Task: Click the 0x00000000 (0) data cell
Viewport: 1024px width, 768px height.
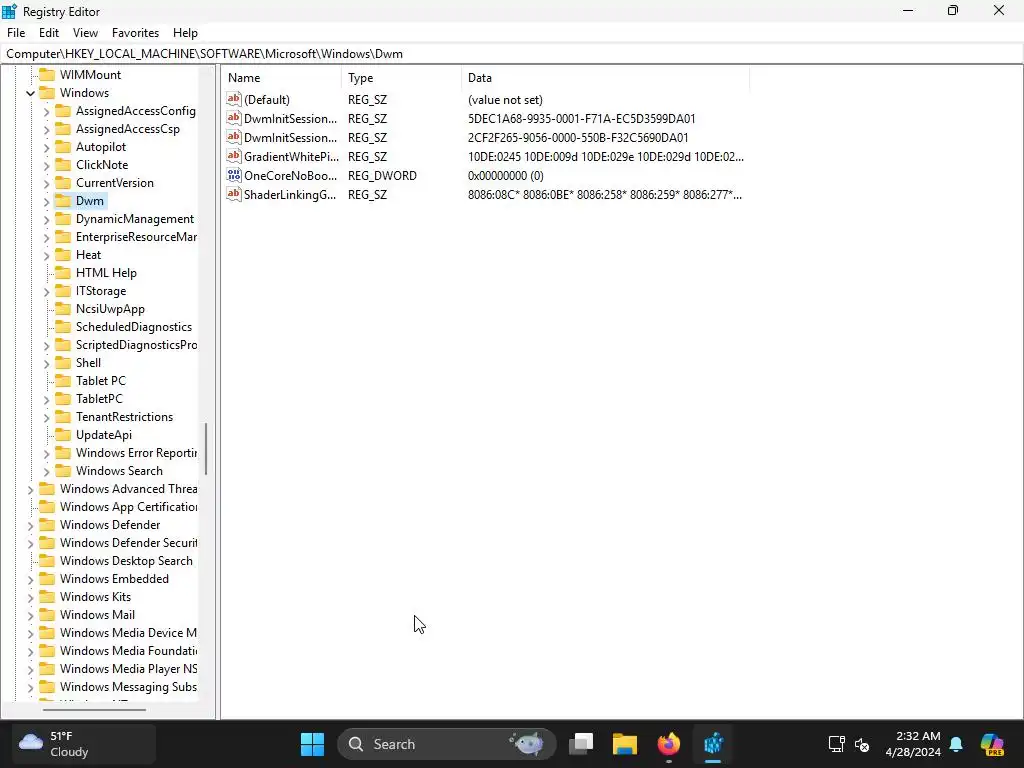Action: (505, 176)
